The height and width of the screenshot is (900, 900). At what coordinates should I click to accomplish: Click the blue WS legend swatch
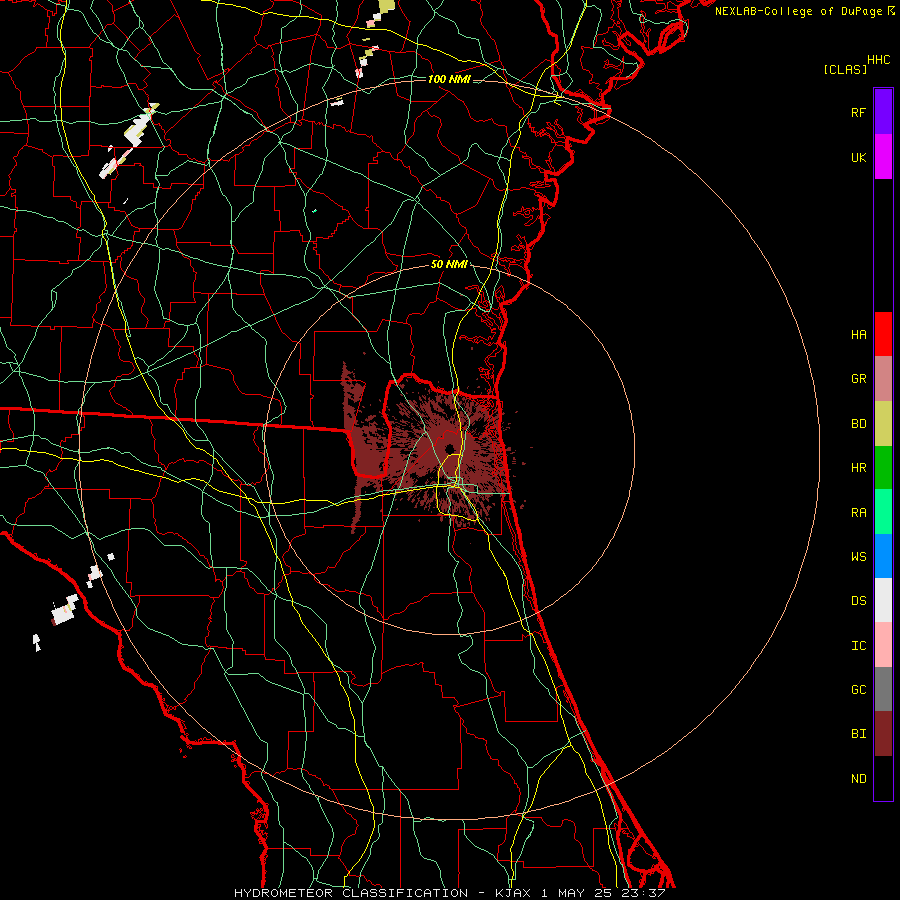click(x=883, y=556)
